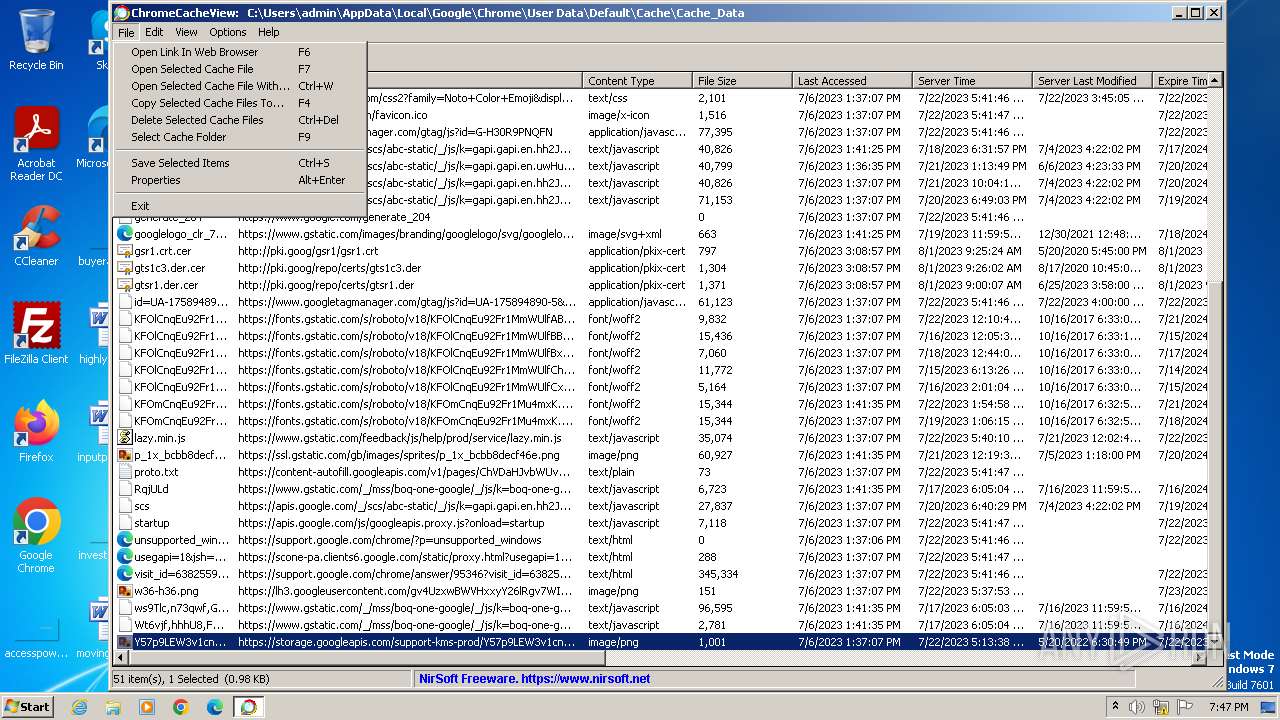The height and width of the screenshot is (720, 1280).
Task: Choose Copy Selected Cache Files To...
Action: click(240, 103)
